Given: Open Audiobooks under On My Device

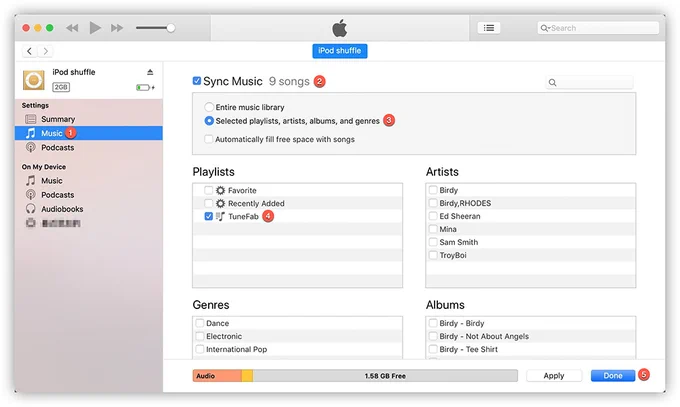Looking at the screenshot, I should click(x=88, y=209).
